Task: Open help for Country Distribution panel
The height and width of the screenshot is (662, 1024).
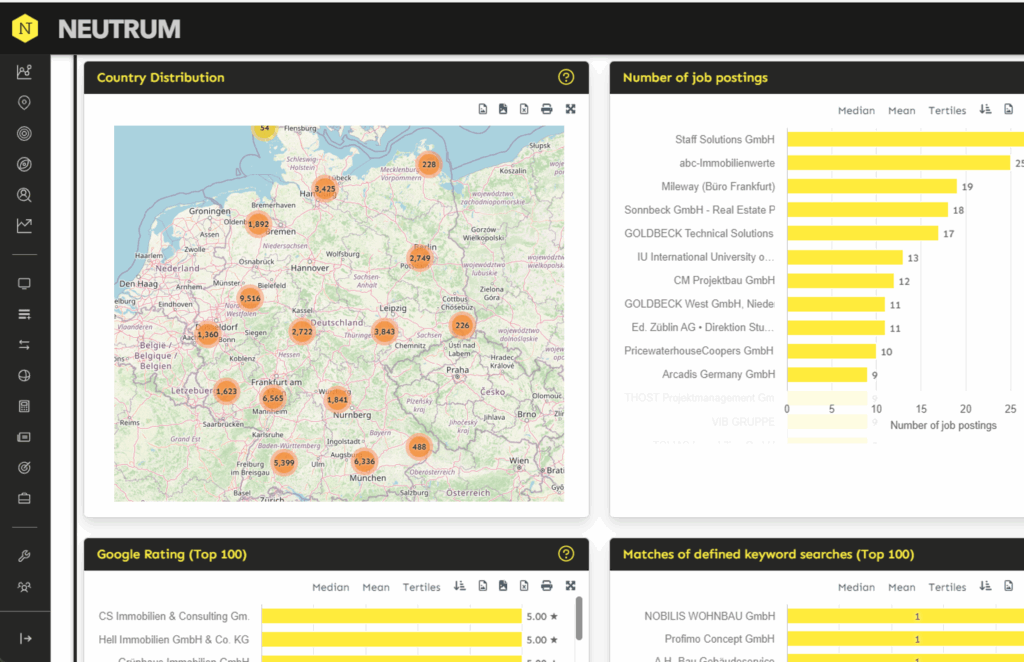Action: point(566,77)
